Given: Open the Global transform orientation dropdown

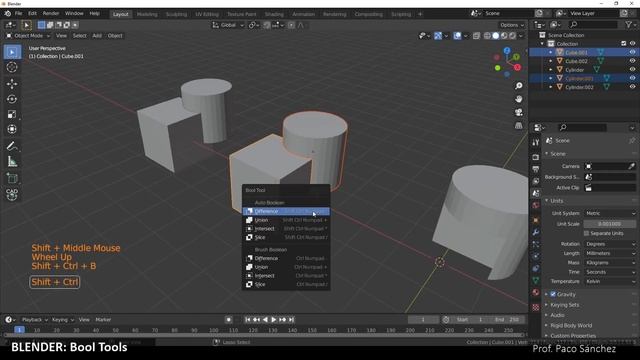Looking at the screenshot, I should [x=228, y=25].
